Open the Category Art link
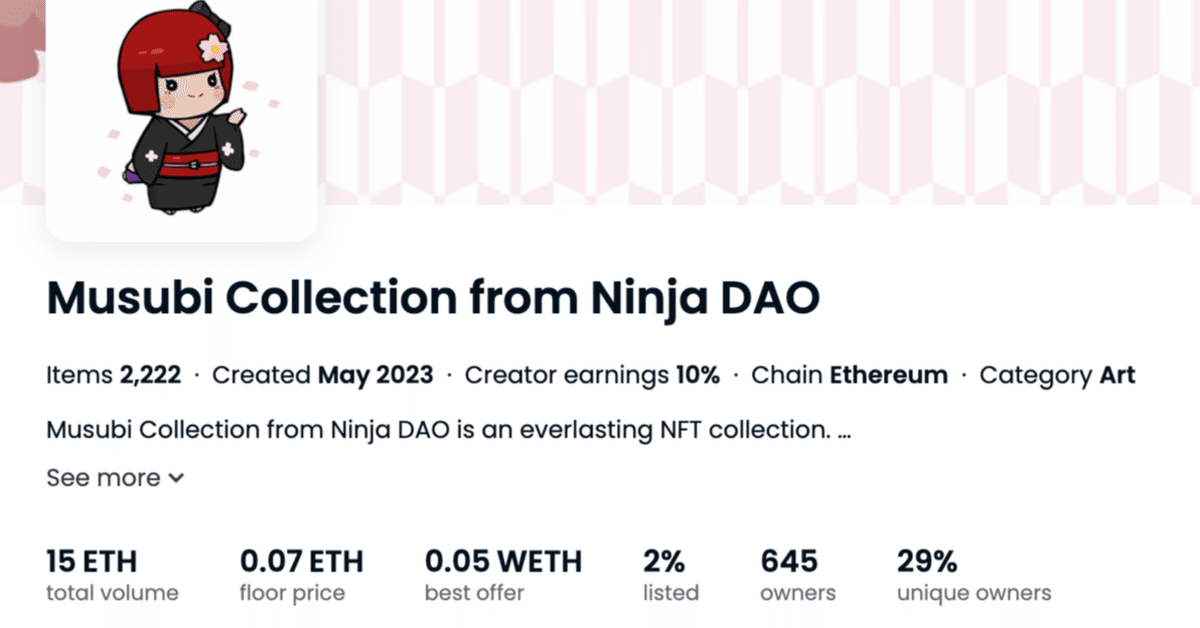Viewport: 1200px width, 628px height. coord(1057,376)
